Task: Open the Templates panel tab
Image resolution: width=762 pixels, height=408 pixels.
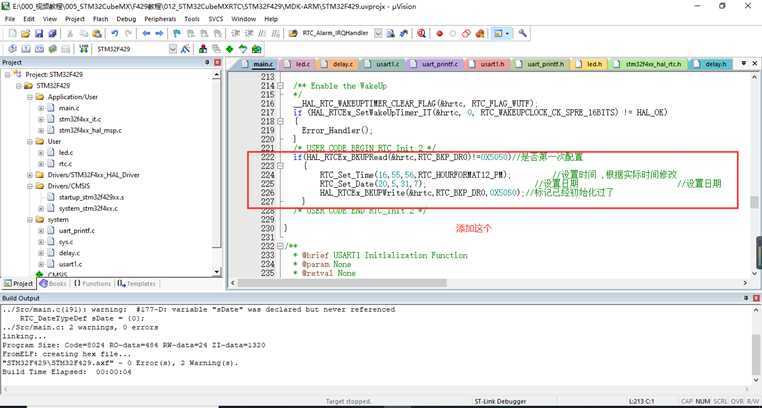Action: 137,284
